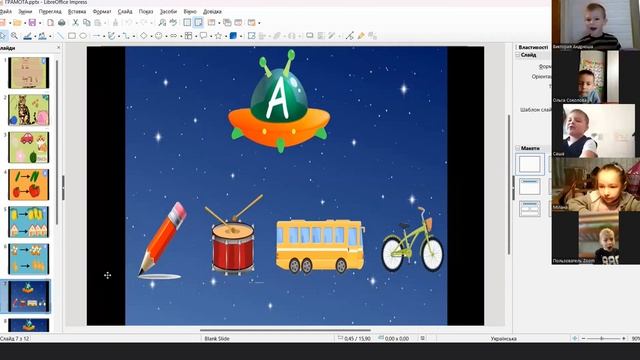This screenshot has height=360, width=640.
Task: Toggle the Shadow icon in drawing toolbar
Action: [x=310, y=36]
